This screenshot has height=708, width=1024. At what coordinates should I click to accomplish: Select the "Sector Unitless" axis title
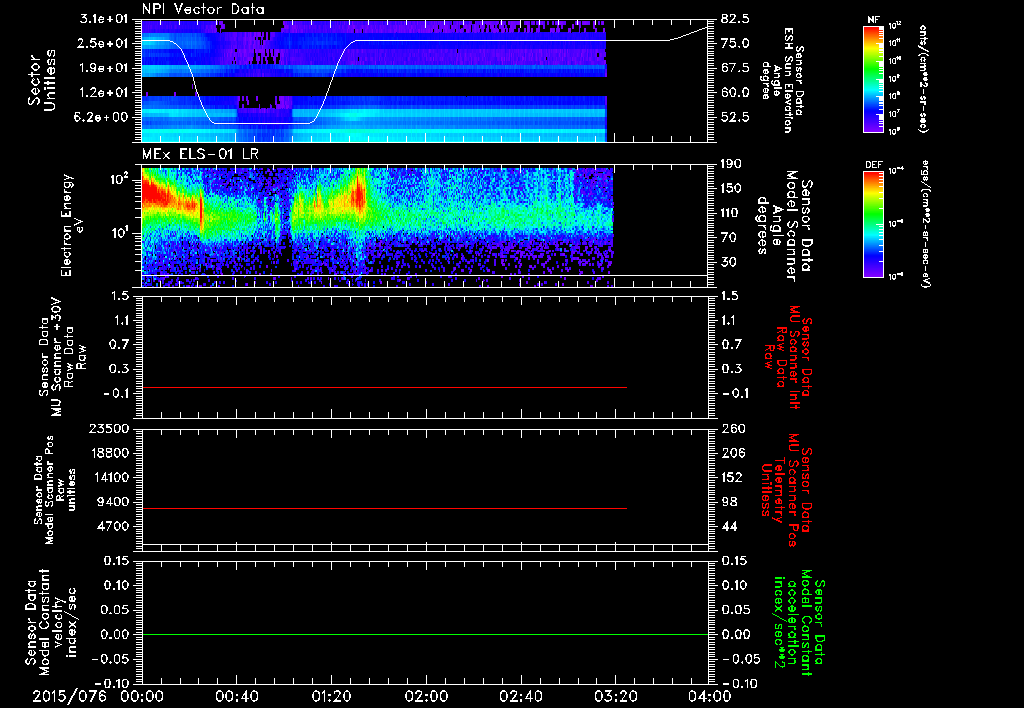tap(42, 80)
